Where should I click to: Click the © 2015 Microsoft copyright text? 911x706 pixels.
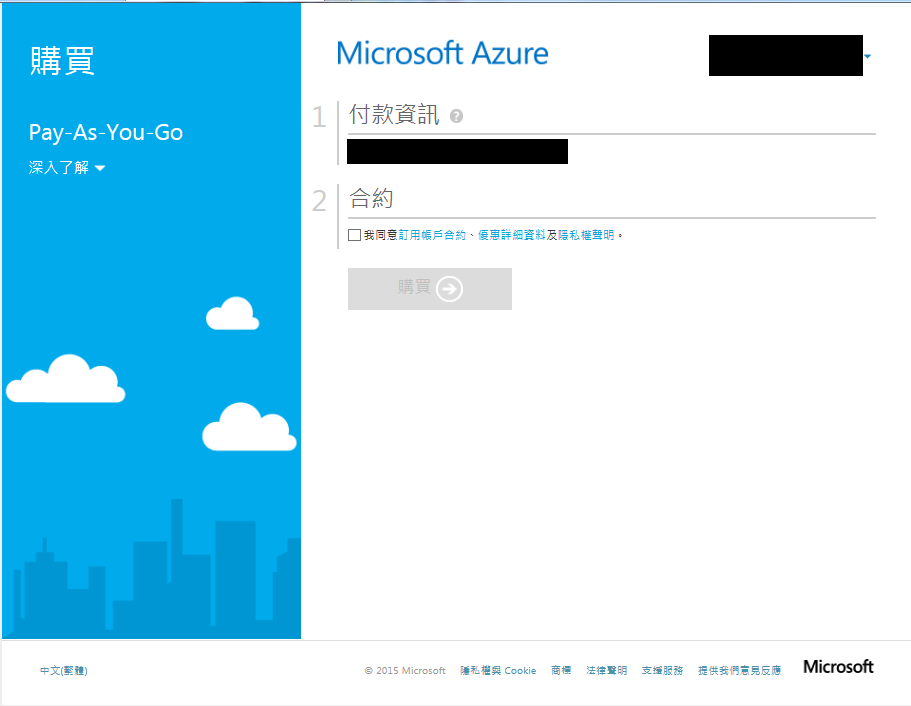405,671
